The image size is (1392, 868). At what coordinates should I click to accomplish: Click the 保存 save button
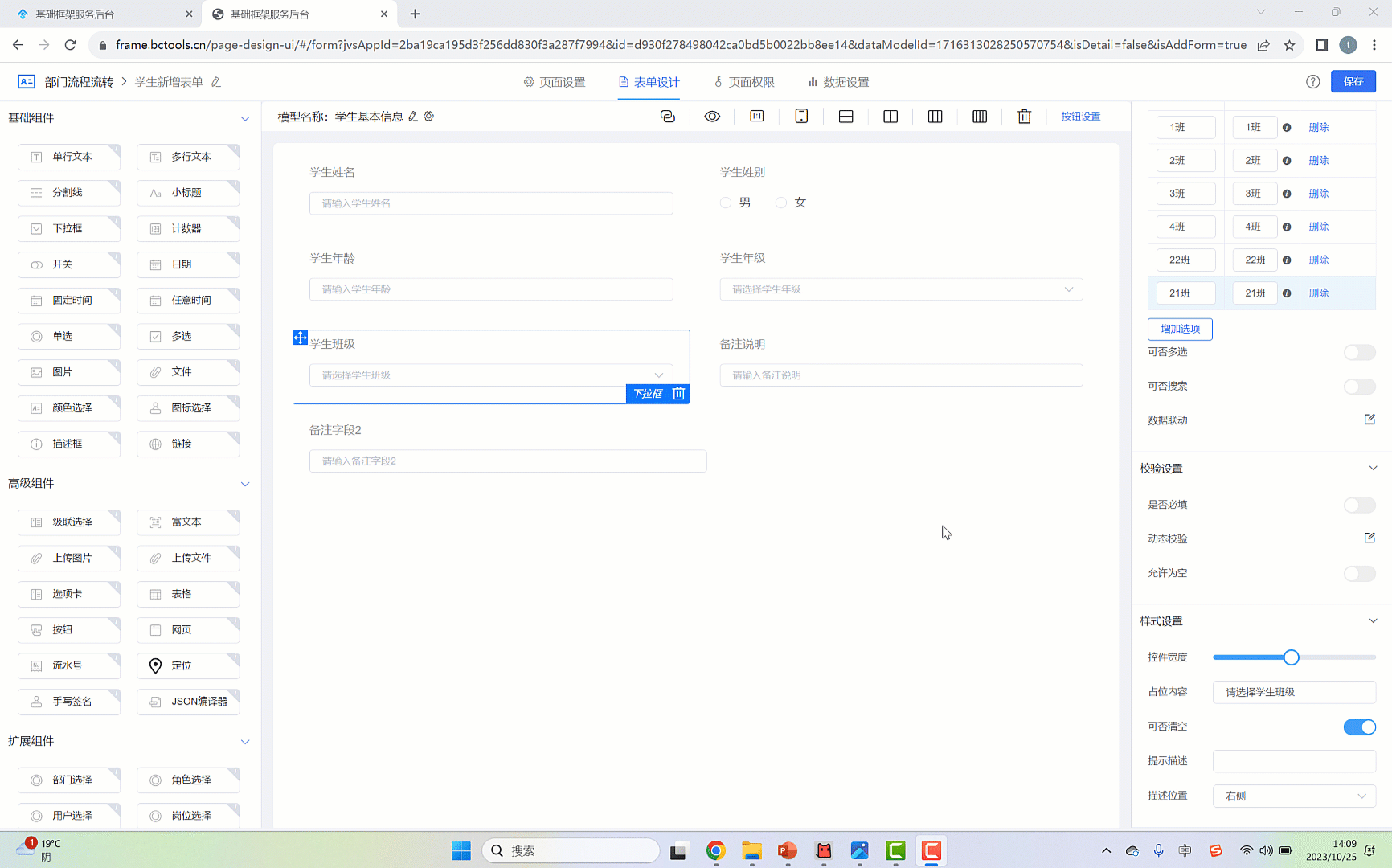1353,81
